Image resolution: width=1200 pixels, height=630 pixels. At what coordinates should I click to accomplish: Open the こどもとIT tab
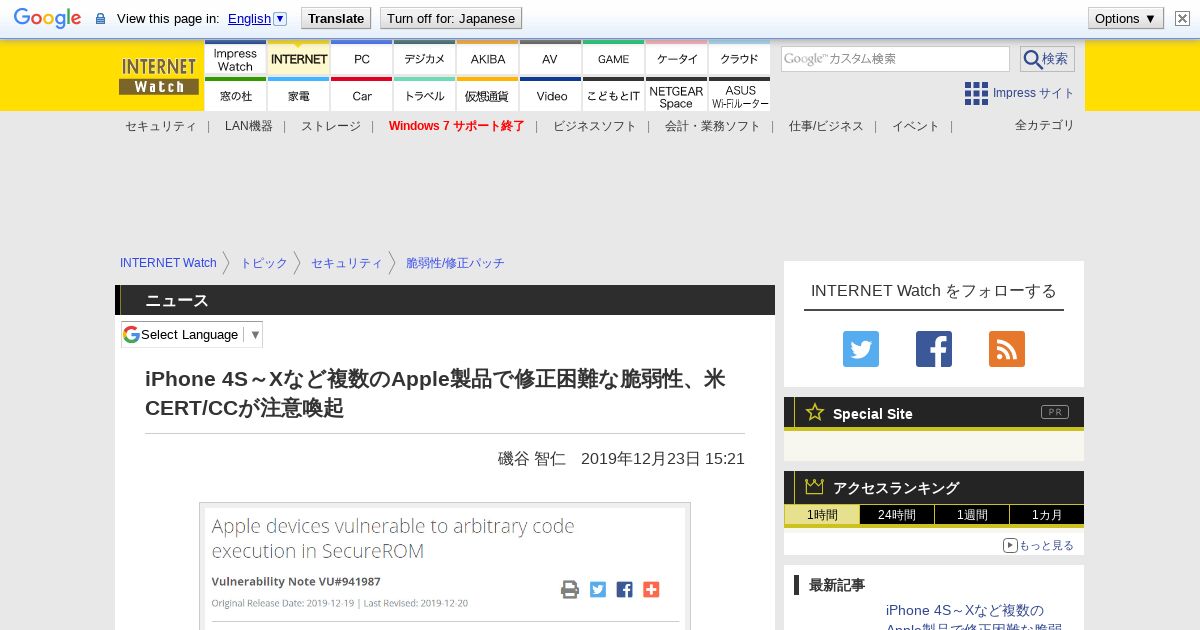[613, 95]
